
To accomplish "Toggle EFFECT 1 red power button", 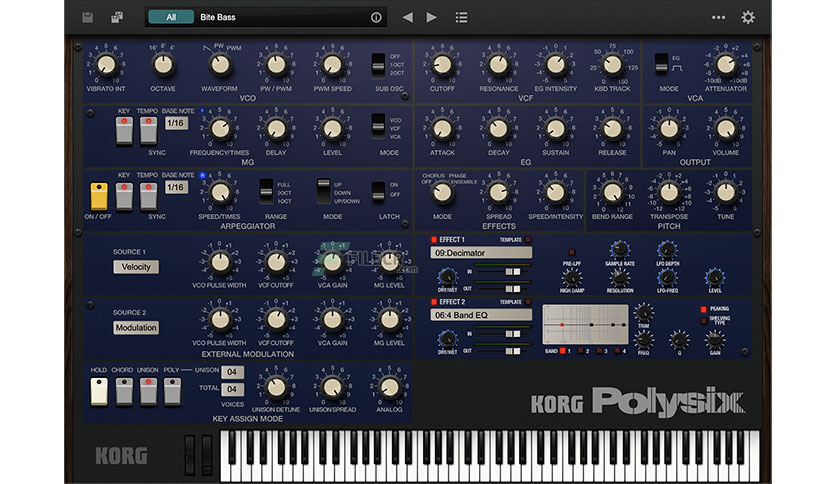I will coord(433,240).
